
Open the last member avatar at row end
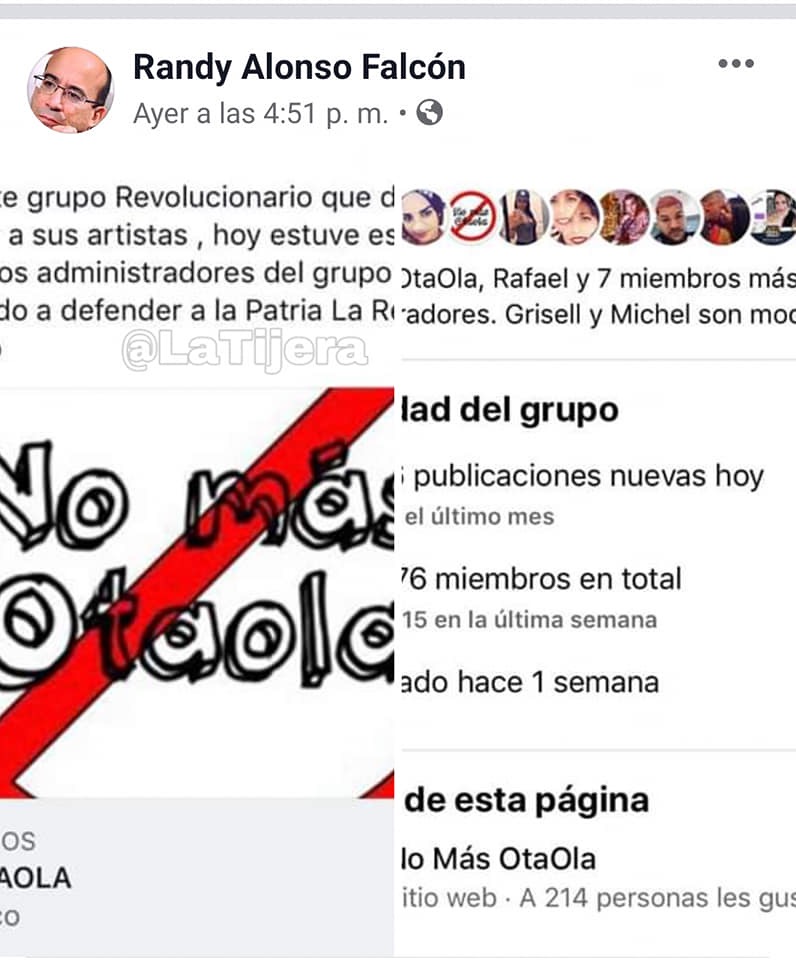pyautogui.click(x=773, y=217)
